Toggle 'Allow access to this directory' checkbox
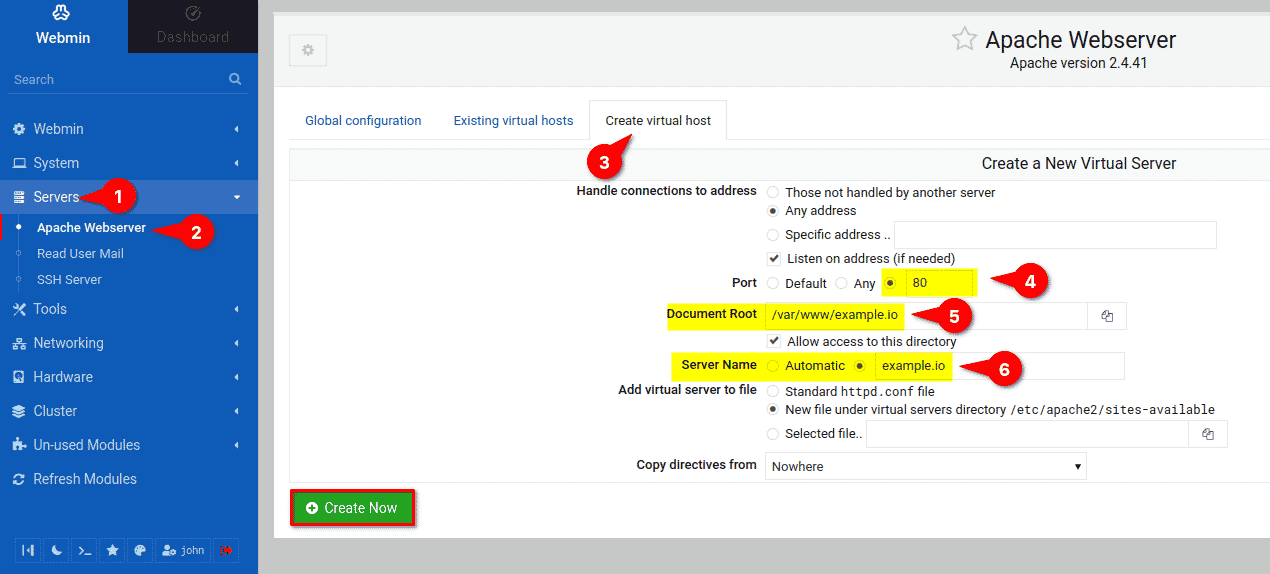 click(774, 341)
